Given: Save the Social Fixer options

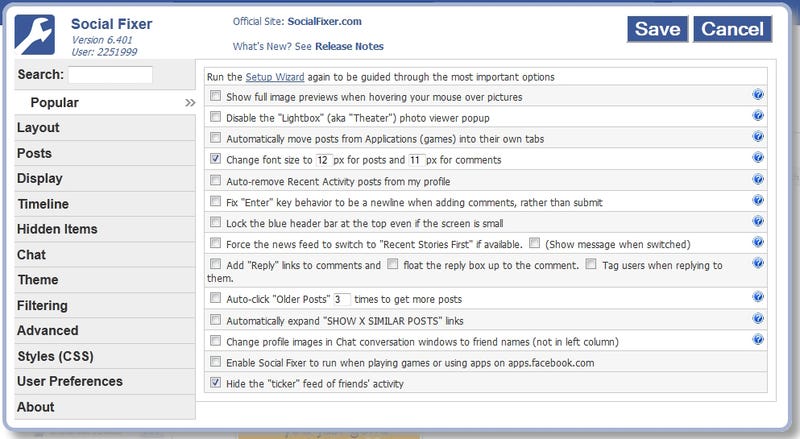Looking at the screenshot, I should coord(657,29).
